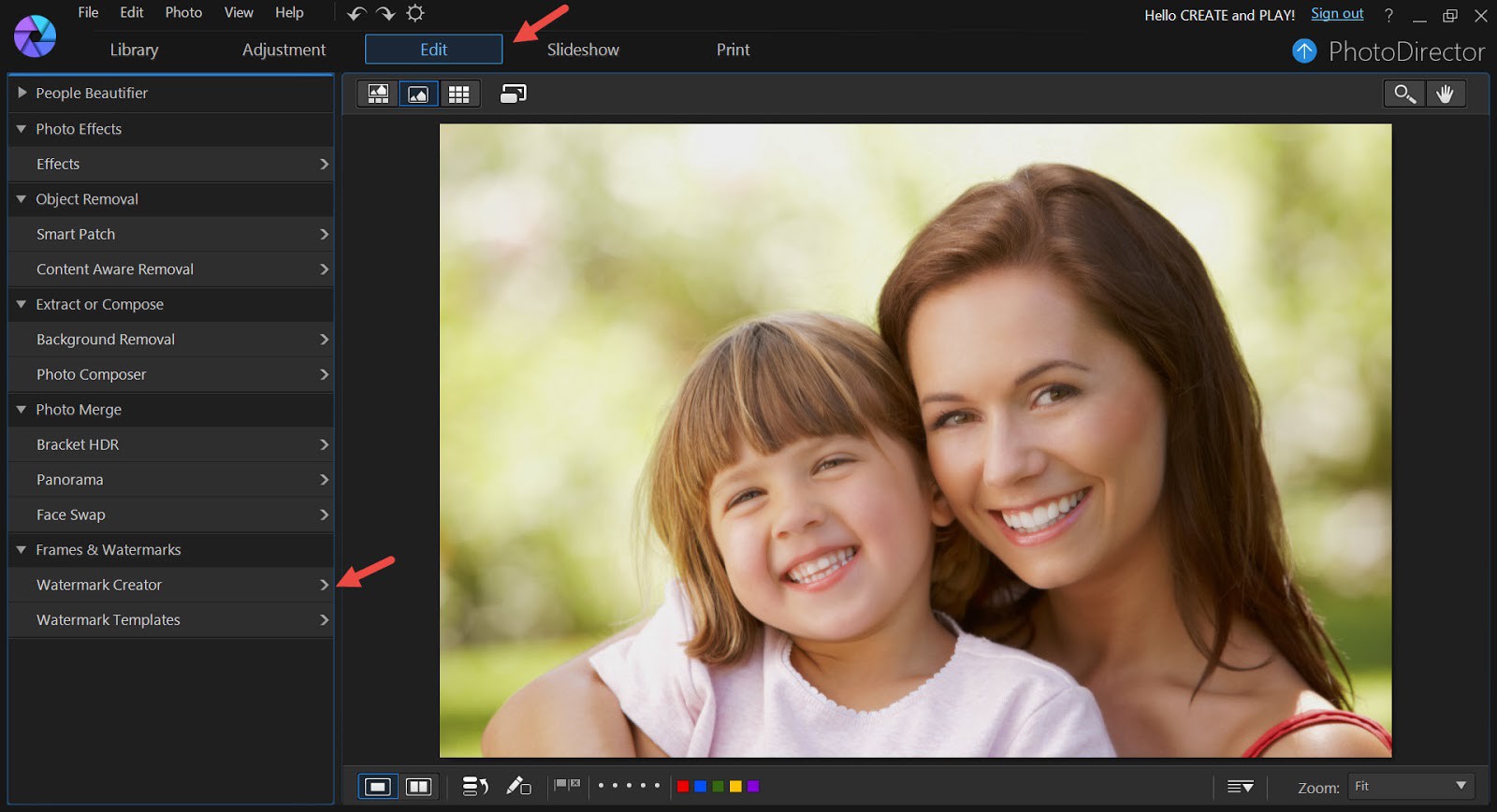Open Background Removal tool
This screenshot has height=812, width=1497.
point(170,340)
